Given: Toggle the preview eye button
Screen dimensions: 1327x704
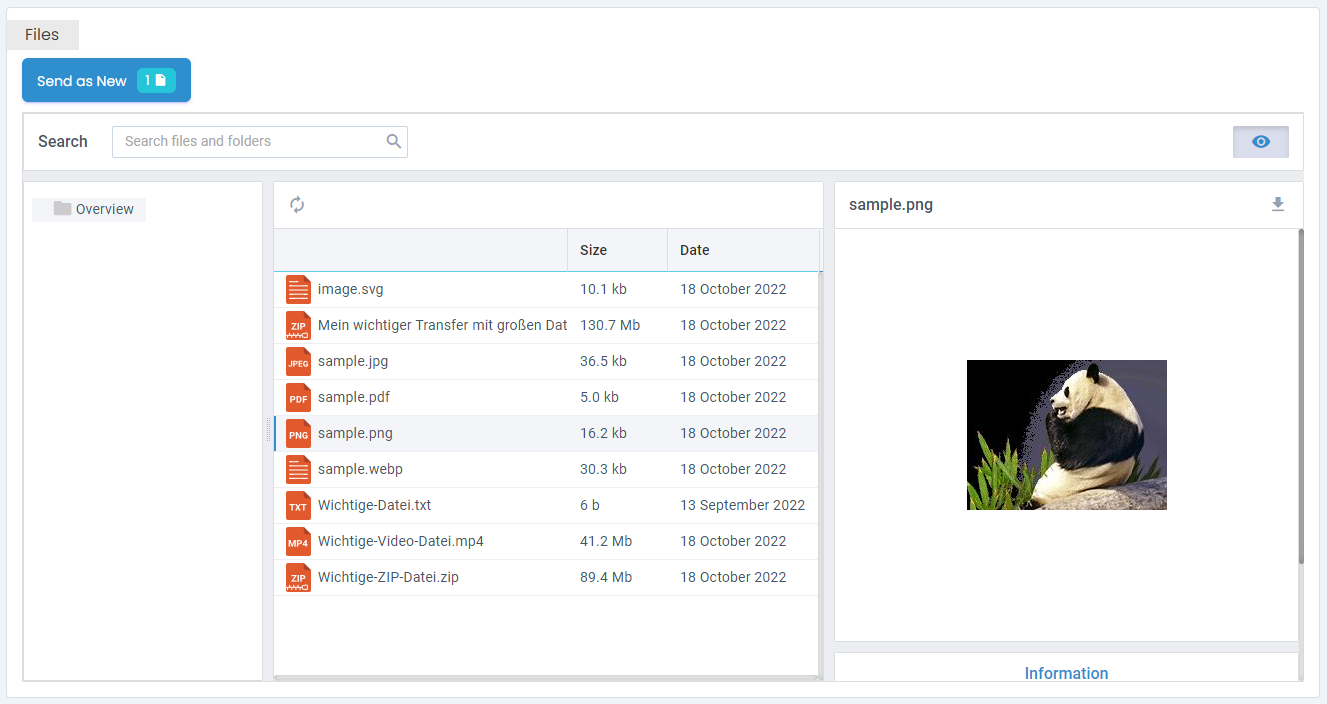Looking at the screenshot, I should coord(1260,141).
